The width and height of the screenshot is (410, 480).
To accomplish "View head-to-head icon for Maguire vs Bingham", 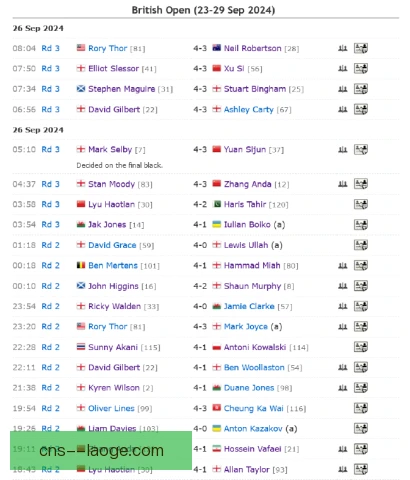I will [x=343, y=89].
